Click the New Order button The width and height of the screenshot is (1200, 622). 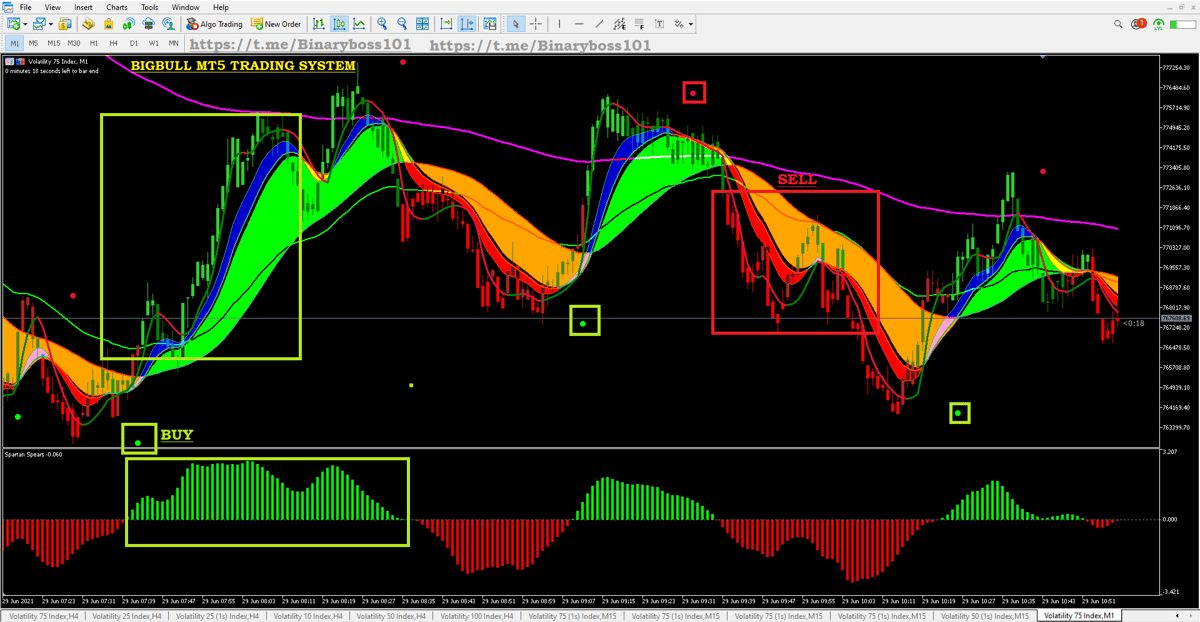276,24
